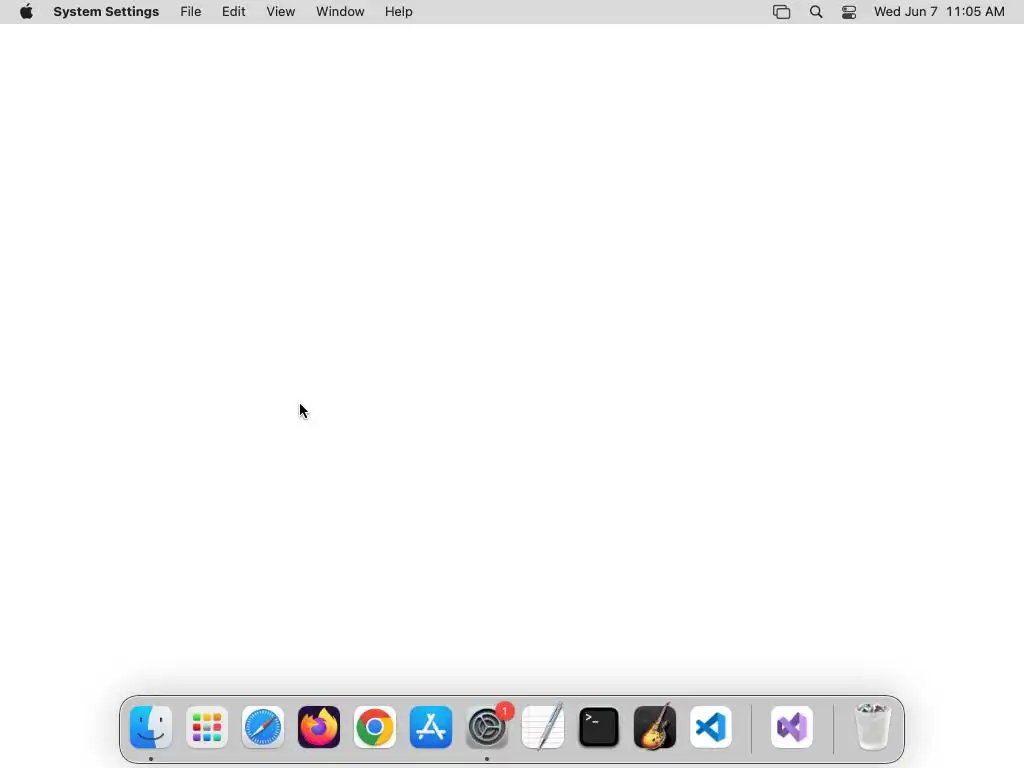Open the Window menu
Viewport: 1024px width, 768px height.
coord(340,12)
